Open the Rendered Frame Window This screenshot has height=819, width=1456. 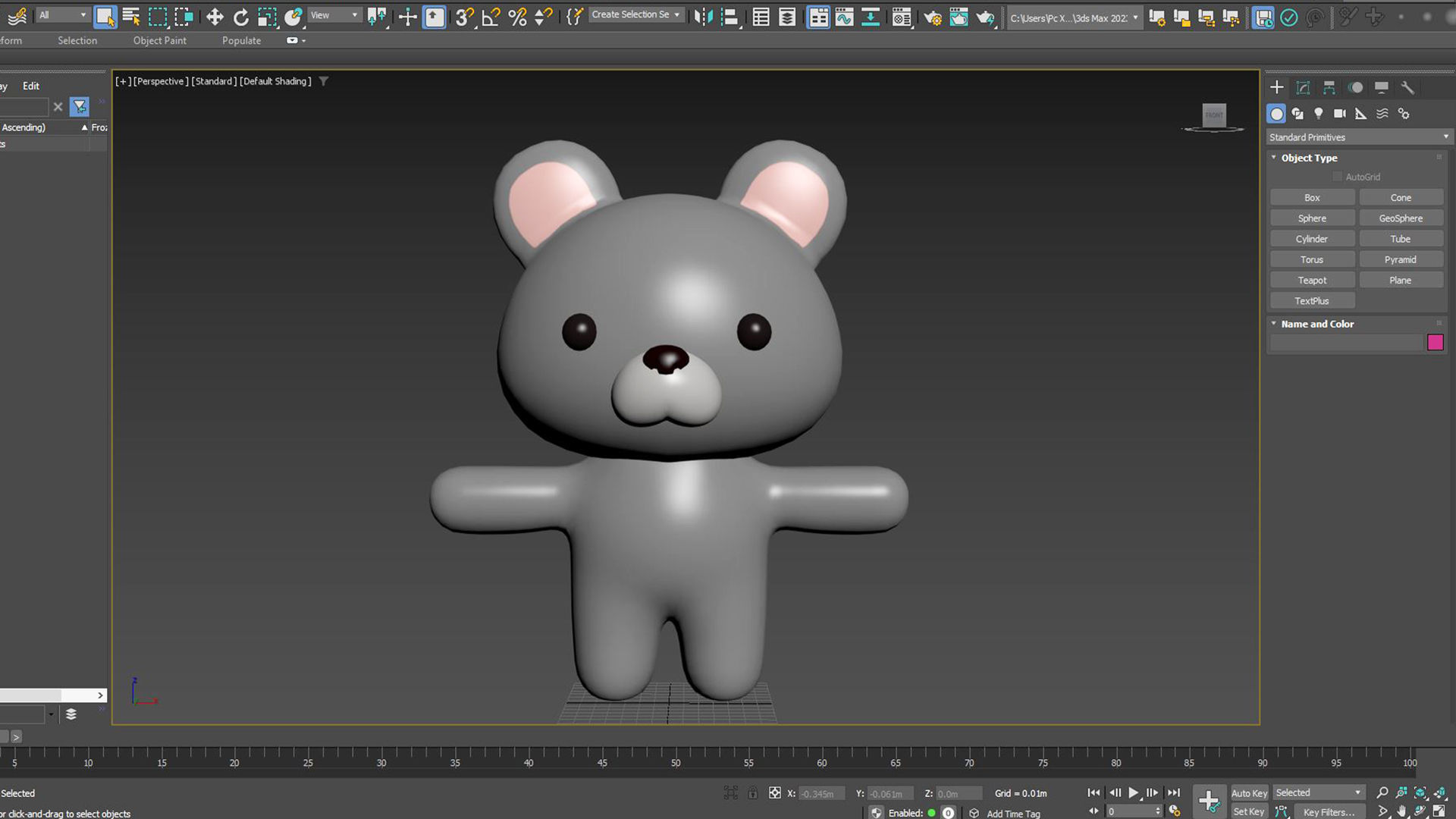tap(959, 16)
